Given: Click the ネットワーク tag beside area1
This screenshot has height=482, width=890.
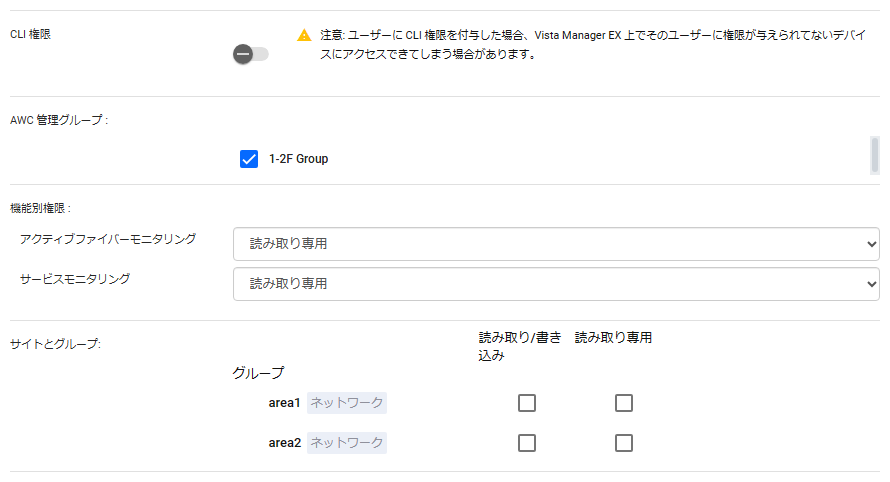Looking at the screenshot, I should point(347,403).
